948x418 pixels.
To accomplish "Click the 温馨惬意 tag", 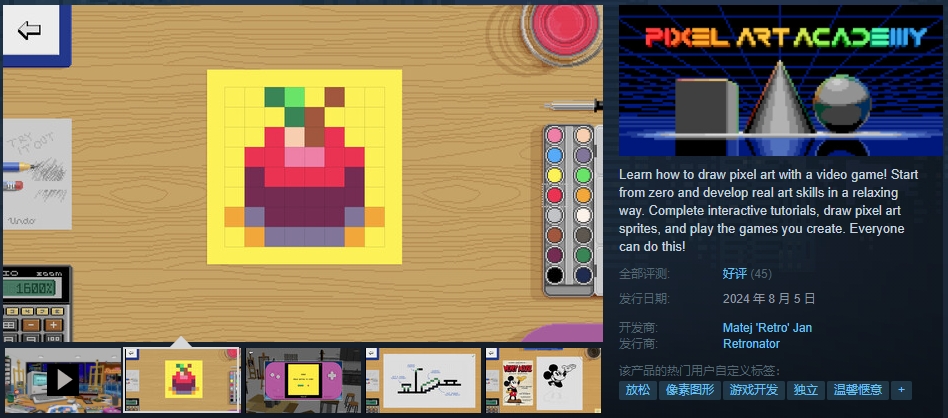I will pos(858,390).
